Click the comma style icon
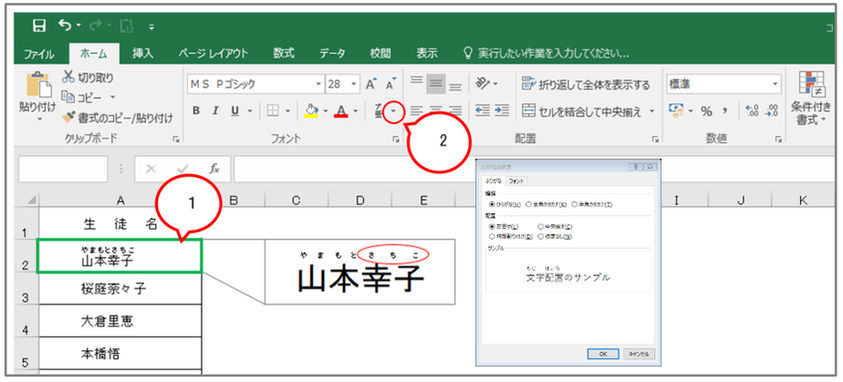The image size is (843, 382). tap(726, 111)
